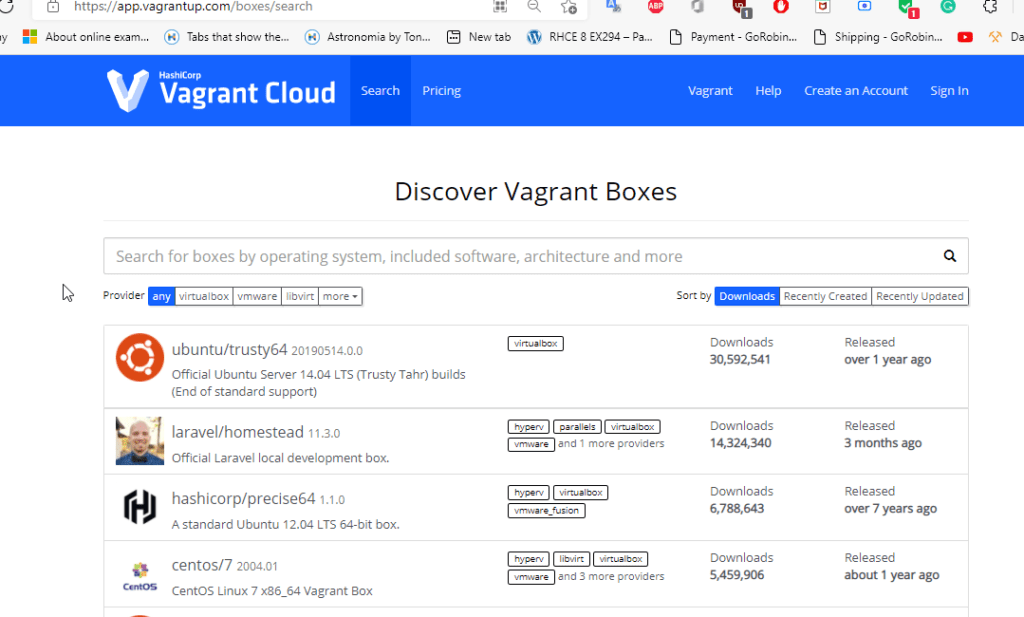Select the 'any' provider filter
Image resolution: width=1024 pixels, height=617 pixels.
[x=161, y=296]
